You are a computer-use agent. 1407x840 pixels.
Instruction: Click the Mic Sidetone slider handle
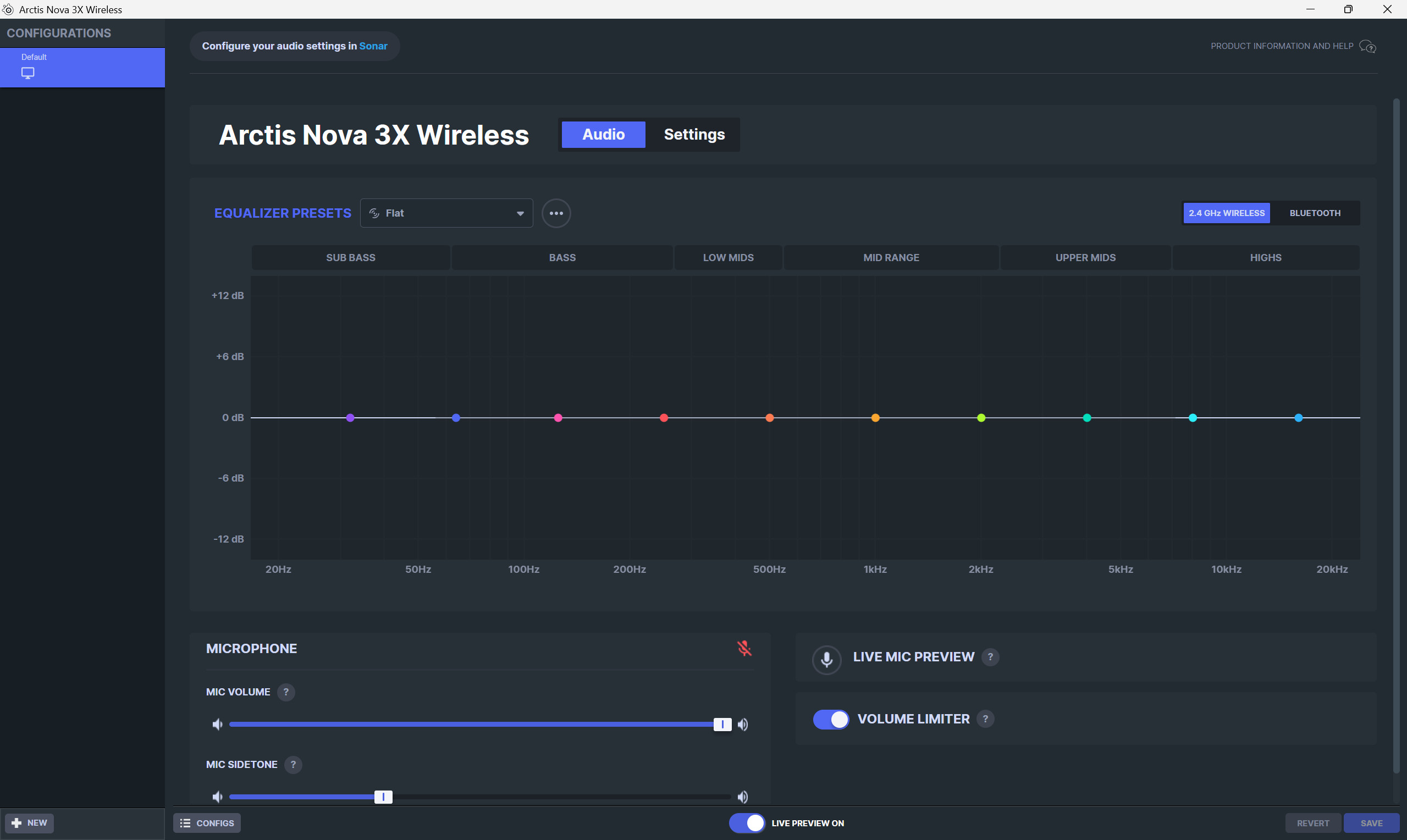[383, 797]
